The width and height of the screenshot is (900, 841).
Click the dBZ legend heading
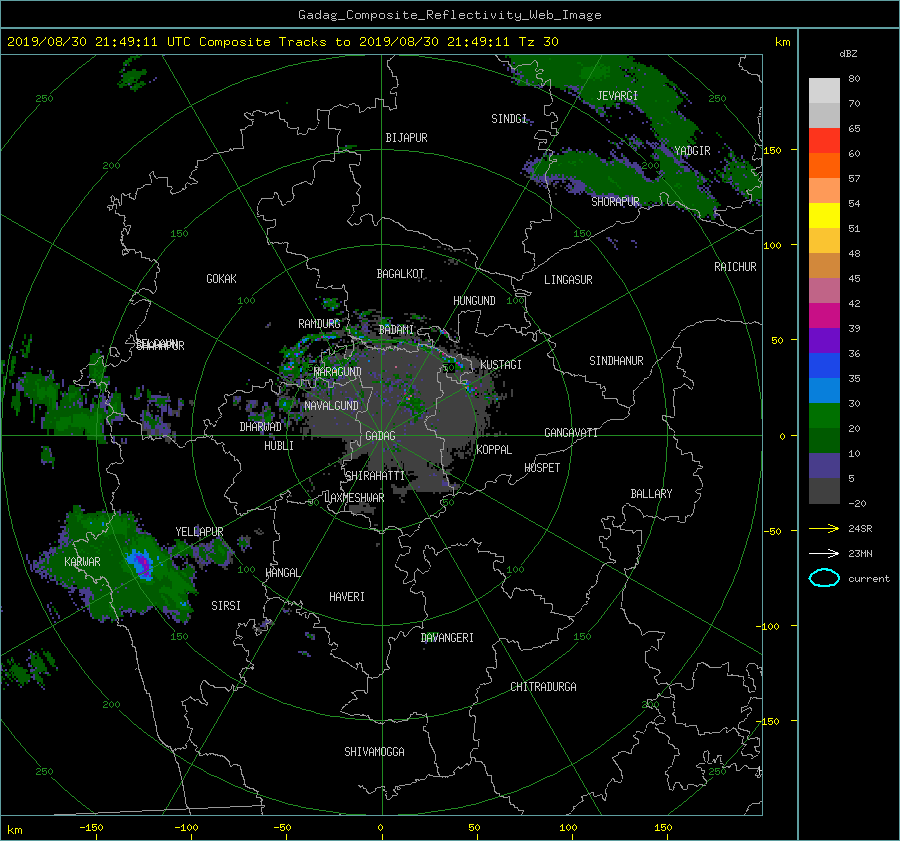point(848,54)
